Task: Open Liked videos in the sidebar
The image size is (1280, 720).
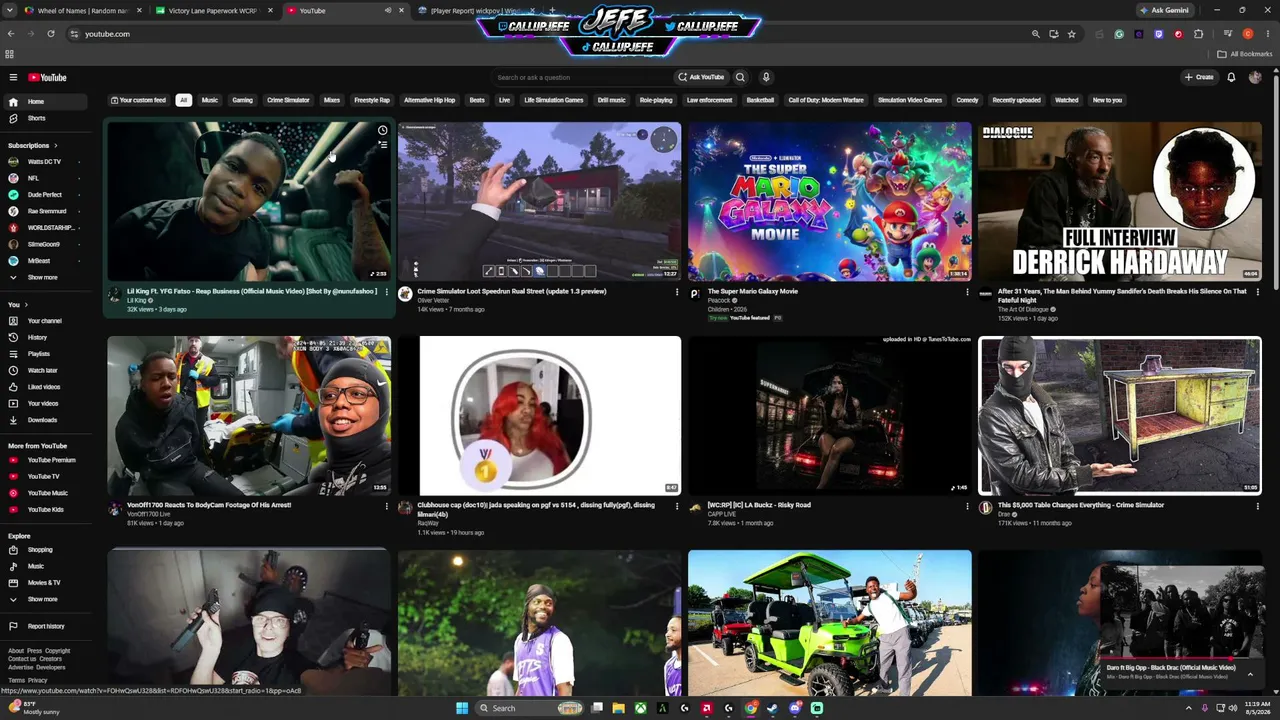Action: [x=44, y=387]
